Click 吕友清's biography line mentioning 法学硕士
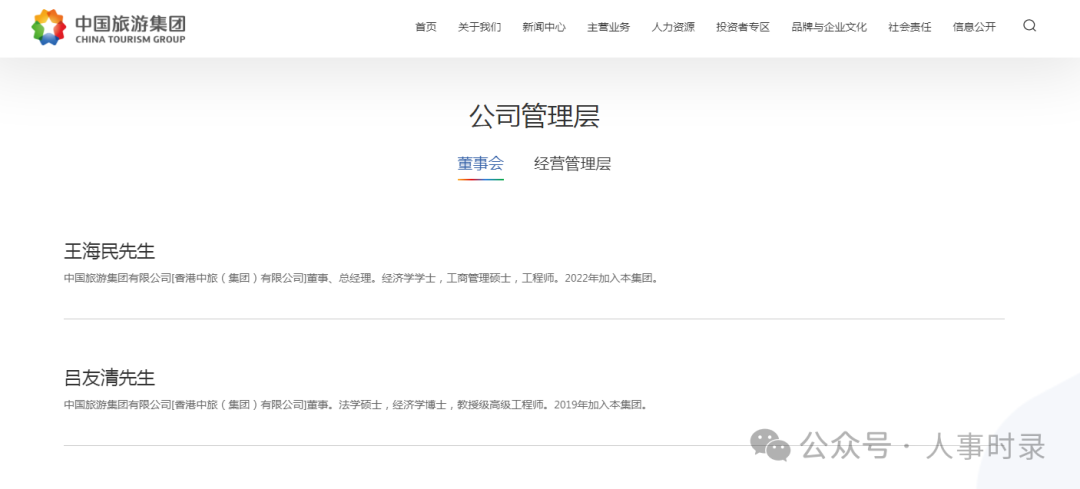 coord(356,405)
